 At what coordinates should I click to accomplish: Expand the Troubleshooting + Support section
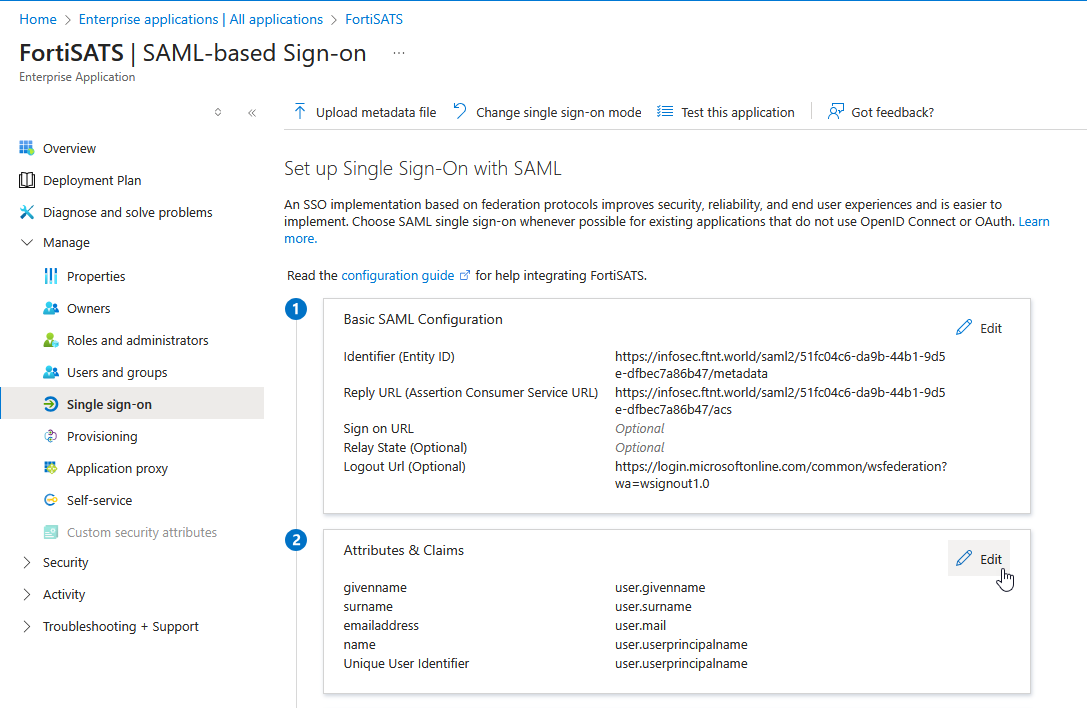click(x=27, y=626)
